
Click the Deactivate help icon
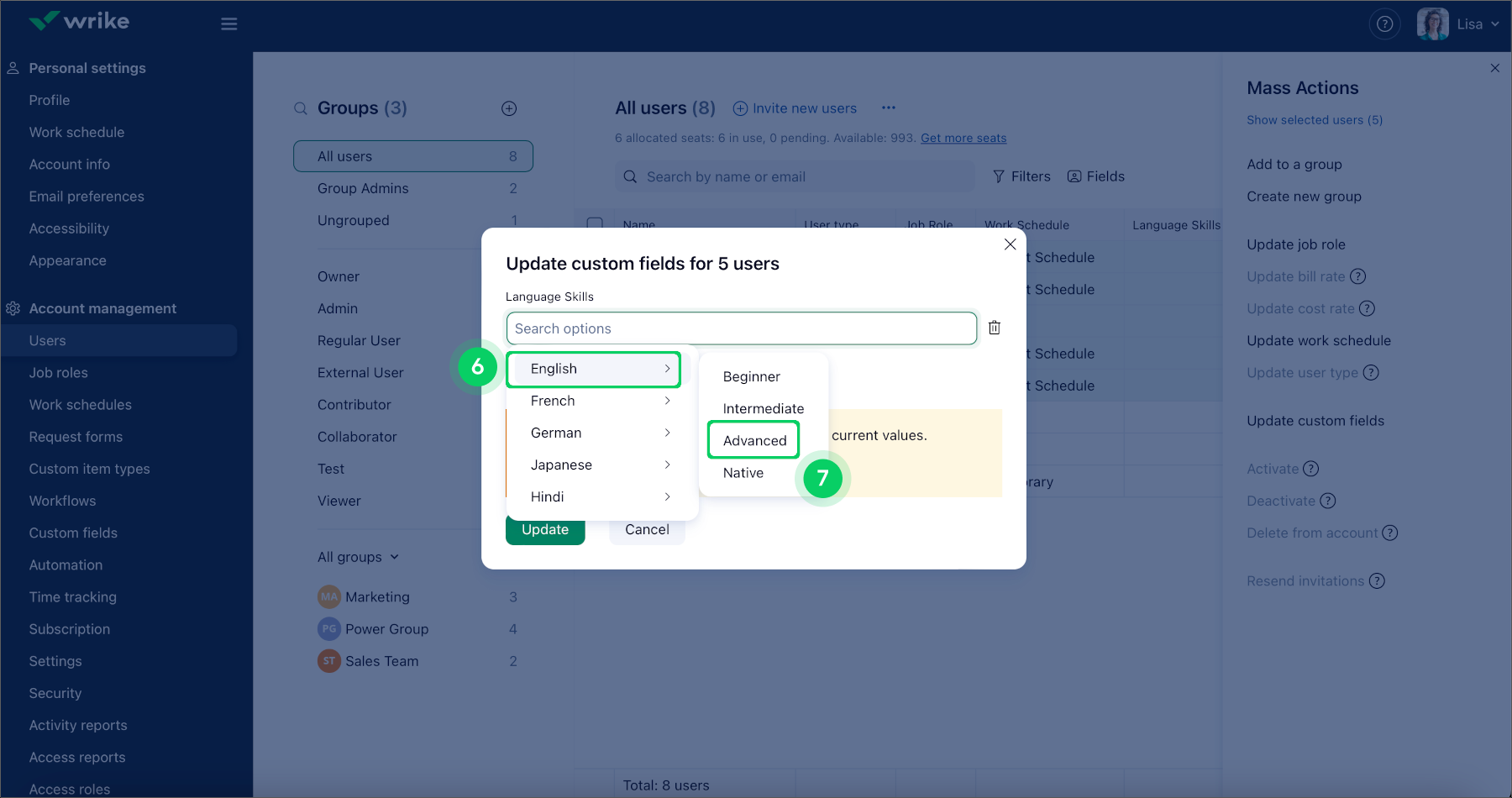[x=1328, y=501]
